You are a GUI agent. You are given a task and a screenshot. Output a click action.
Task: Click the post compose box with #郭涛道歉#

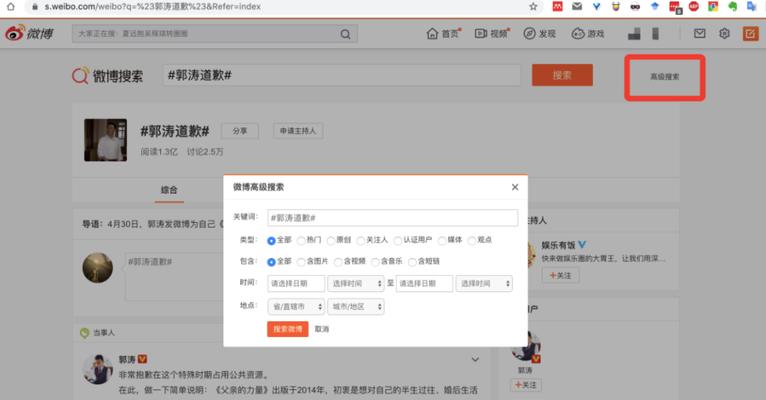174,276
